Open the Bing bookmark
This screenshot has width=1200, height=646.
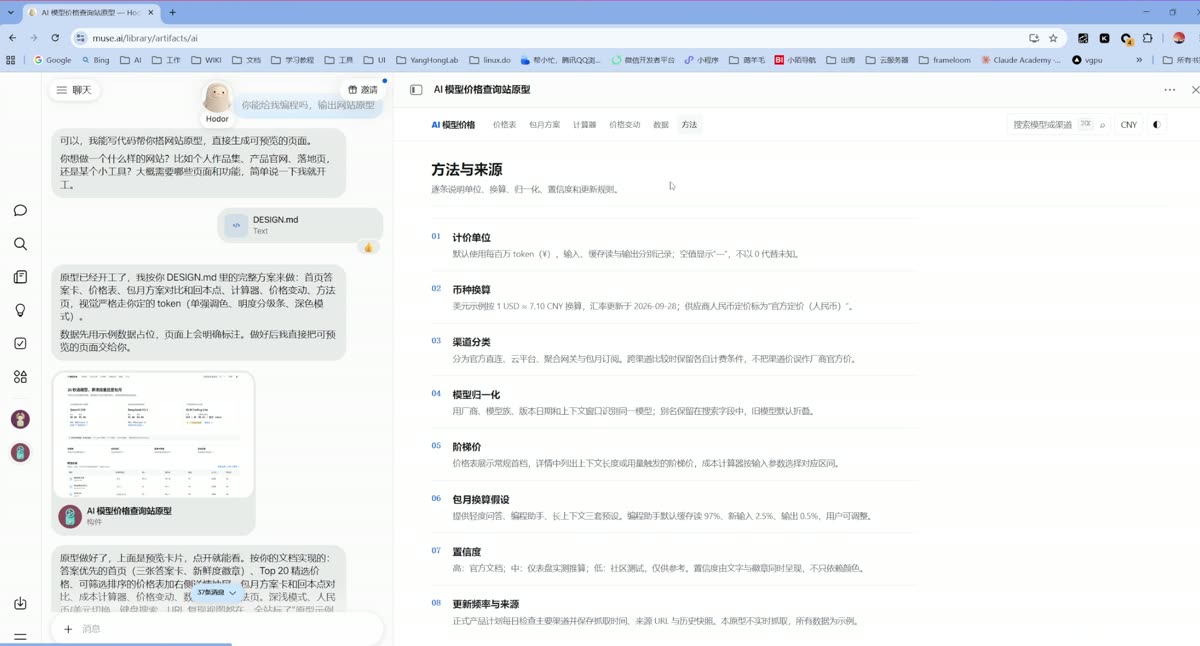tap(95, 60)
